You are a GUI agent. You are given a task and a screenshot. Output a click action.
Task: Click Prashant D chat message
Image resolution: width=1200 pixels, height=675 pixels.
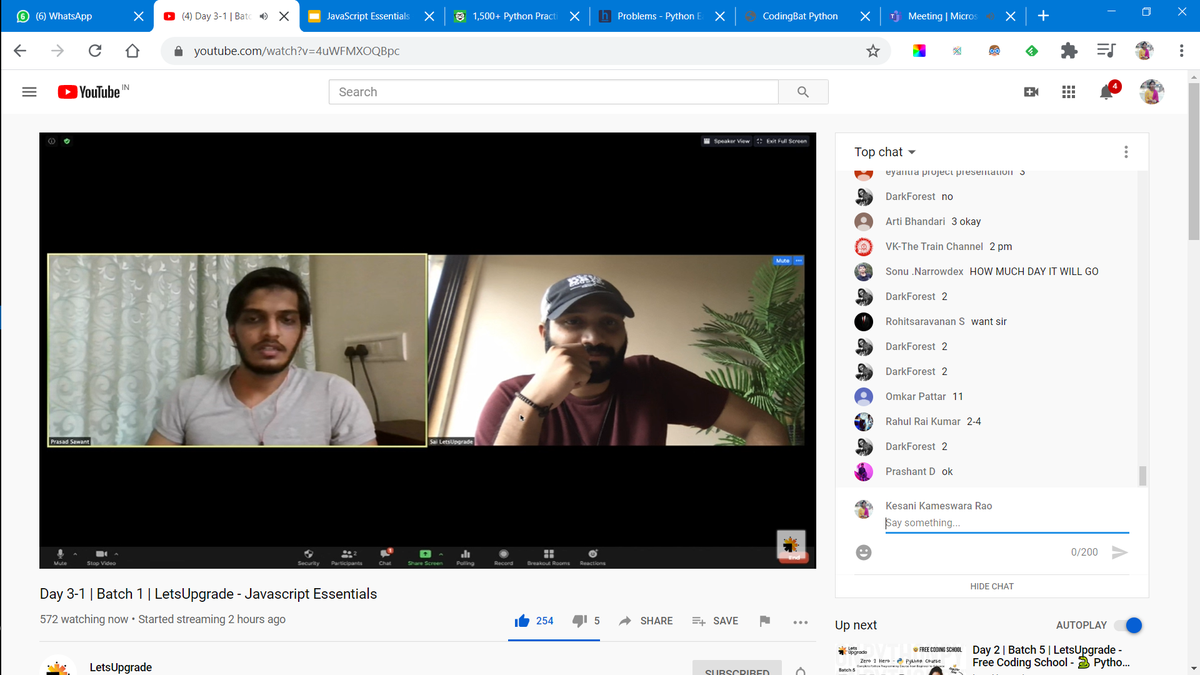[x=992, y=472]
